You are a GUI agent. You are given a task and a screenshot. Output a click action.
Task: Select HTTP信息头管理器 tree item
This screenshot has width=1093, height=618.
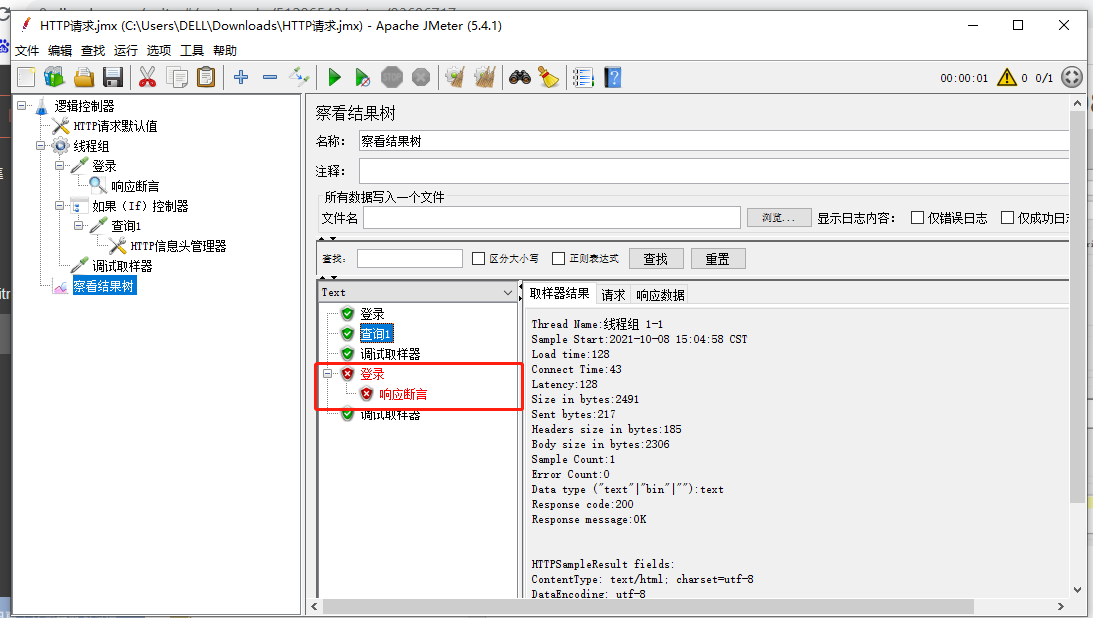click(x=178, y=246)
